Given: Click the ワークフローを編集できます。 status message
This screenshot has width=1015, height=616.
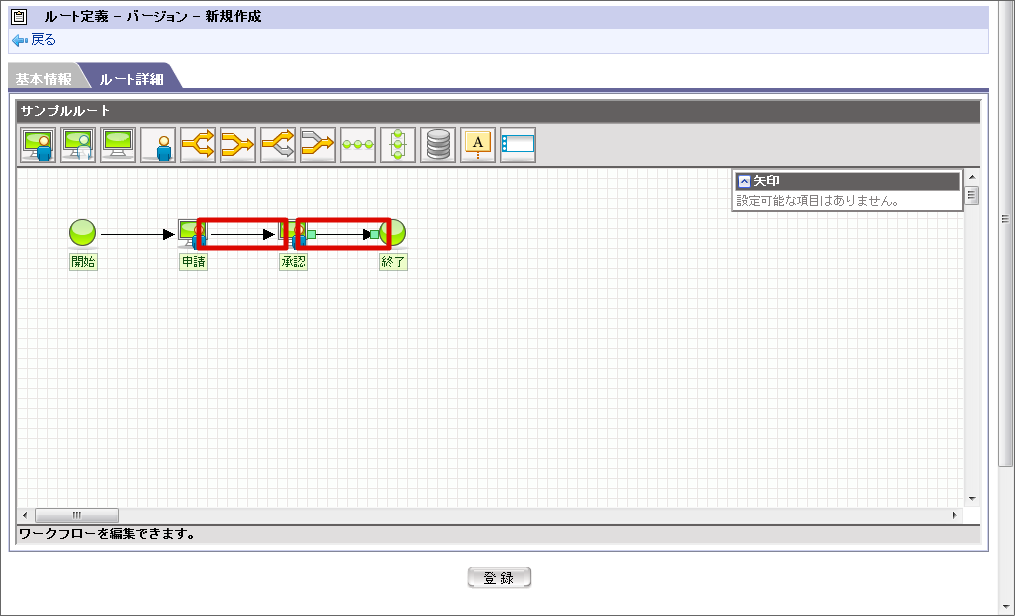Looking at the screenshot, I should point(107,534).
